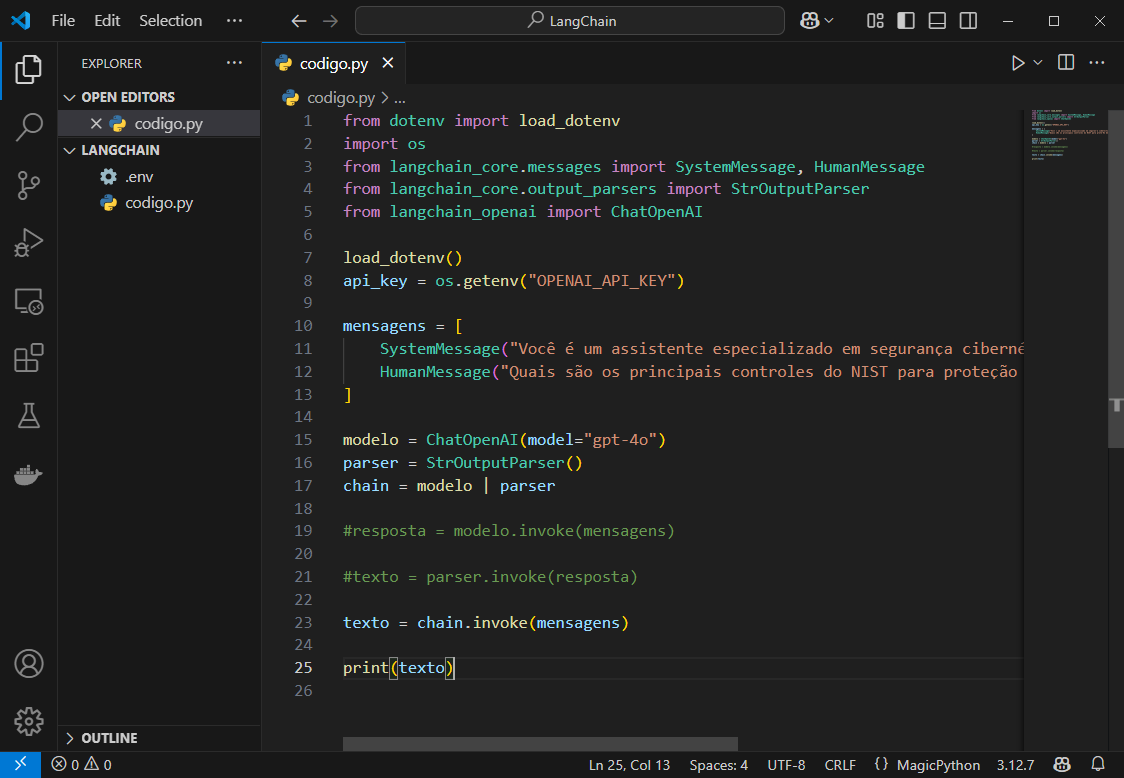Open the Selection menu
The width and height of the screenshot is (1124, 778).
(x=171, y=21)
